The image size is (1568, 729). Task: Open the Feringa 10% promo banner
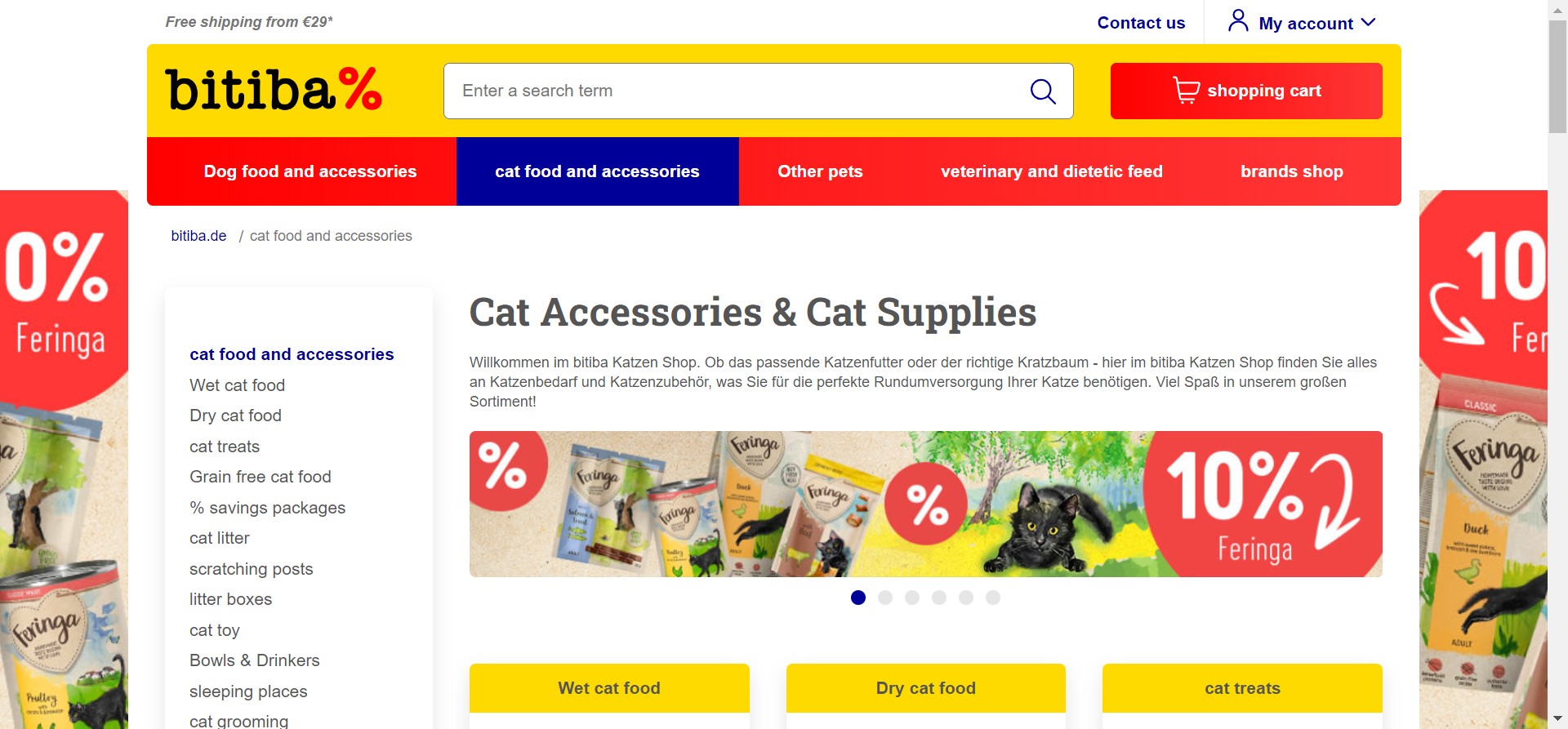[x=926, y=504]
